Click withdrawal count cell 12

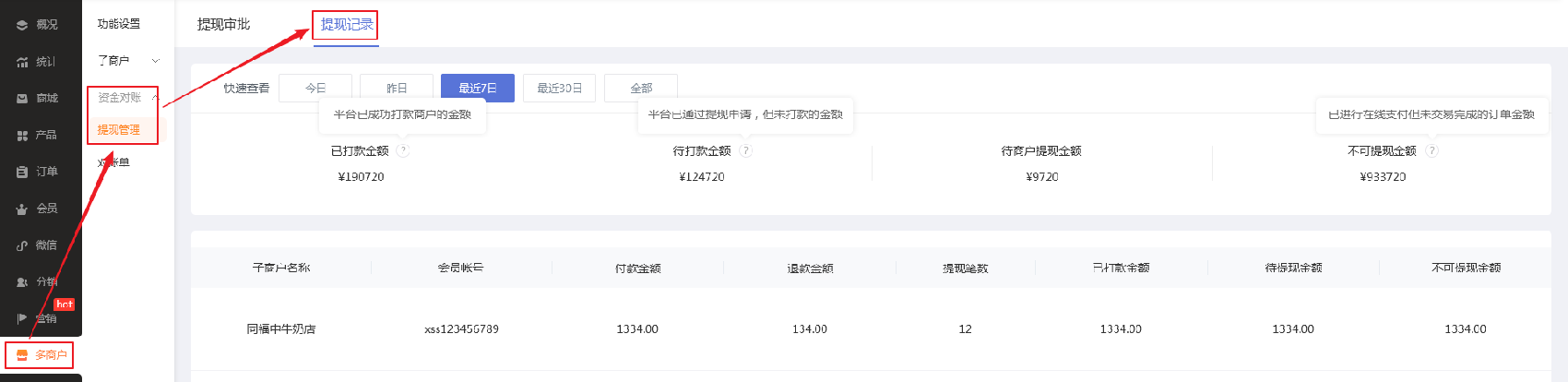click(x=965, y=328)
